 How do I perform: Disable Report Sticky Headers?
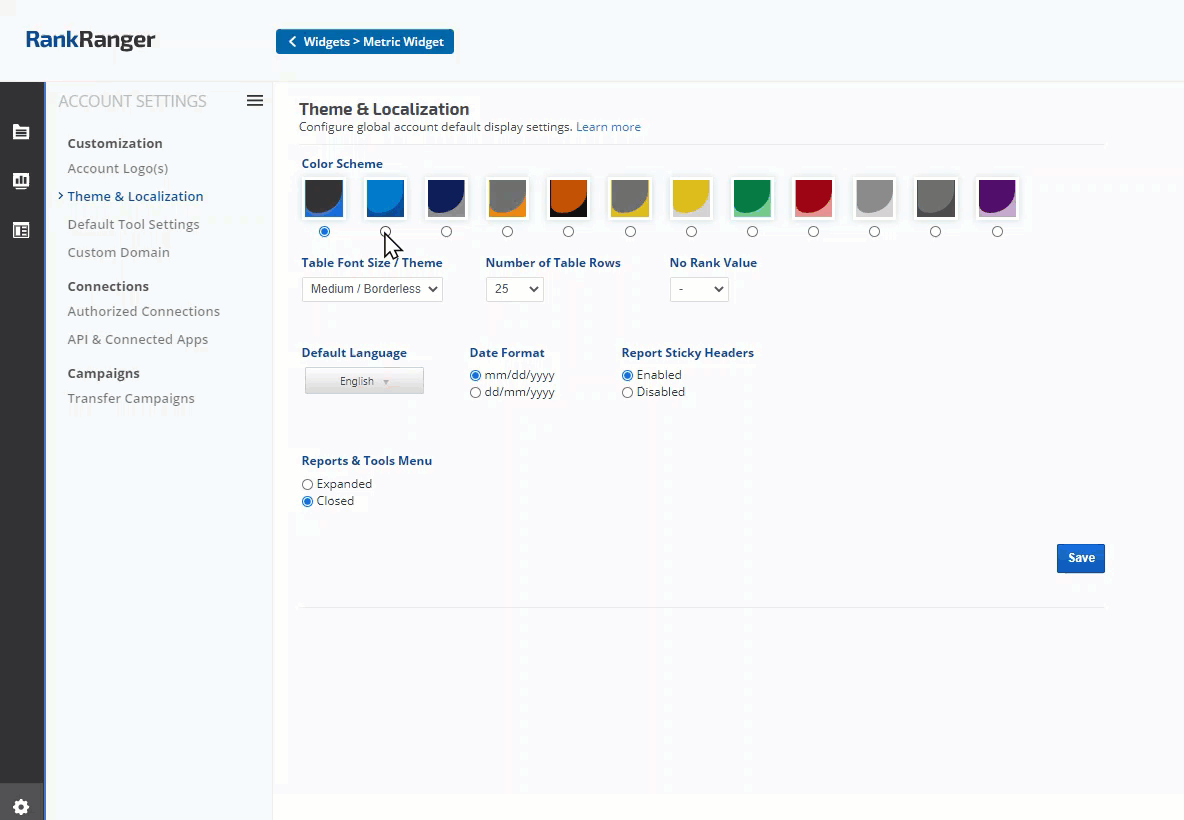628,393
